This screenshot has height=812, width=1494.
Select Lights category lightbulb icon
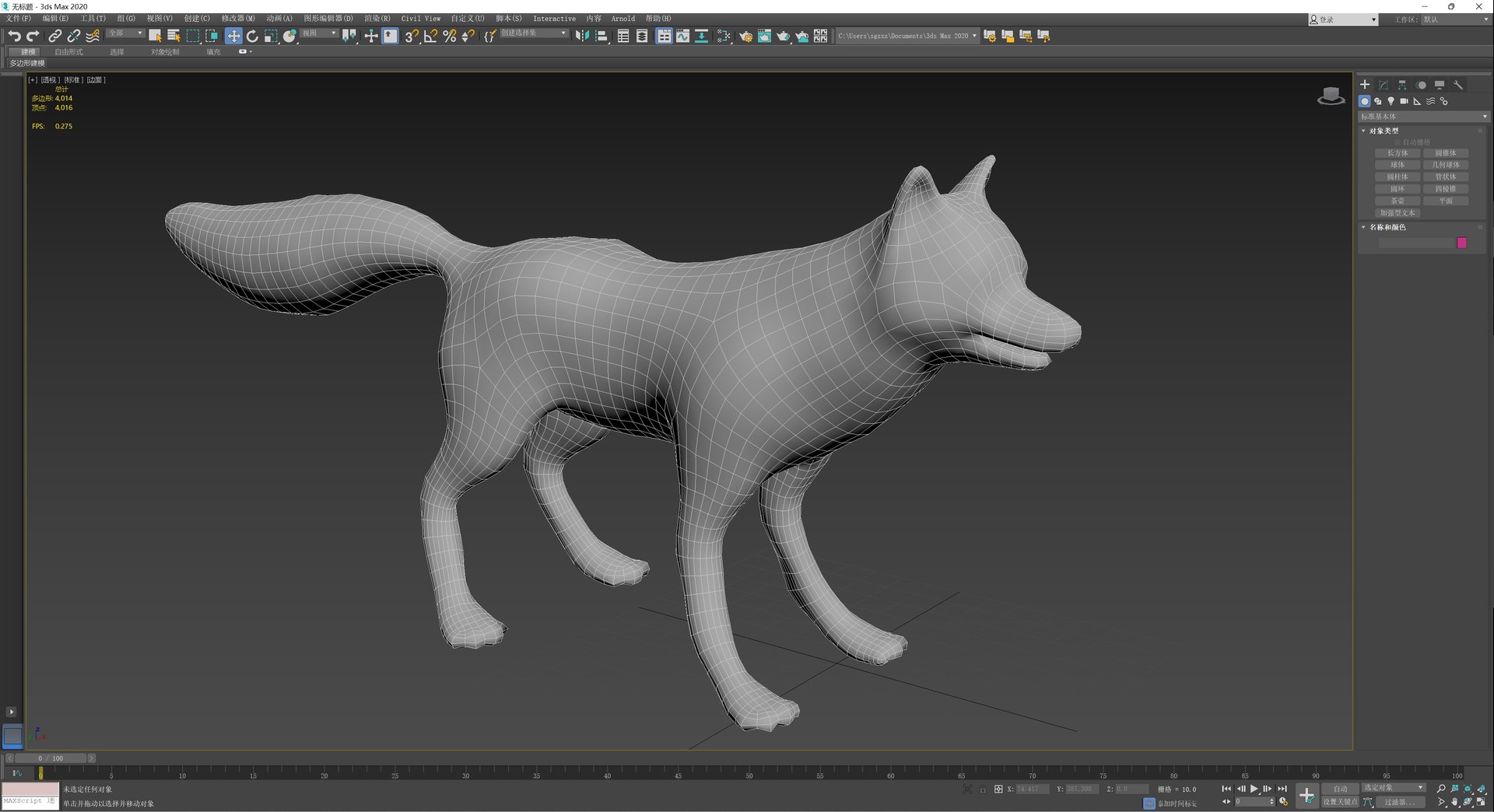point(1391,101)
